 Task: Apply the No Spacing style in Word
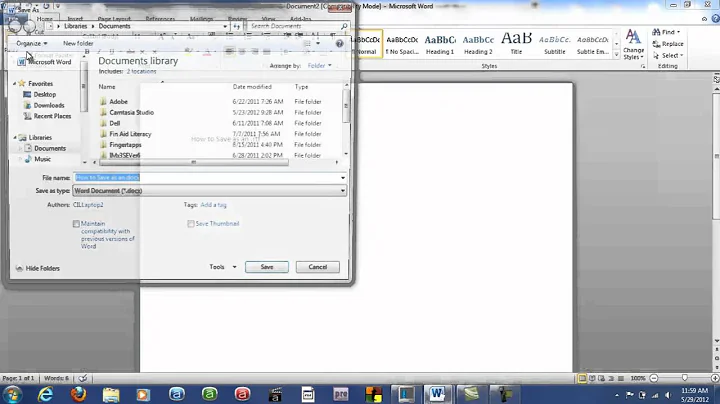pyautogui.click(x=402, y=45)
